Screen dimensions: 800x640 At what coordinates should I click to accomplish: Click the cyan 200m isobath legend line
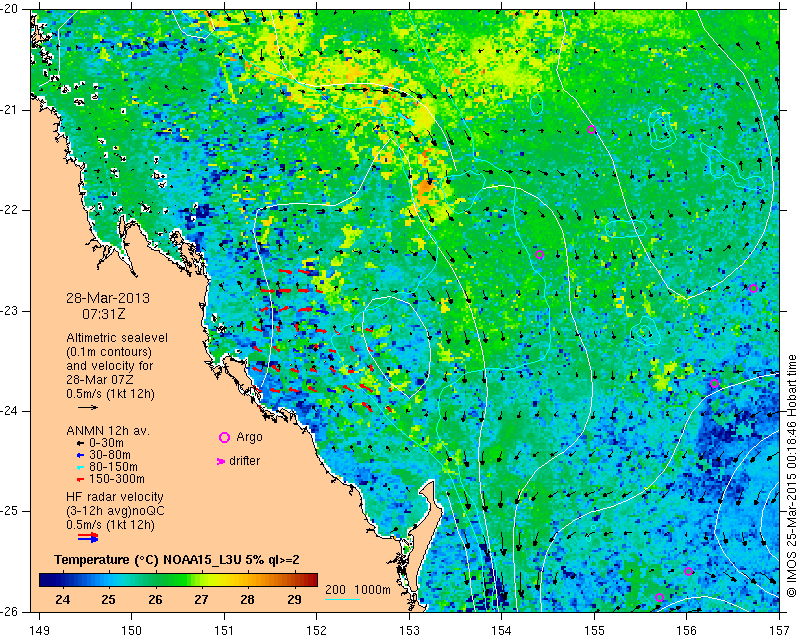(342, 599)
